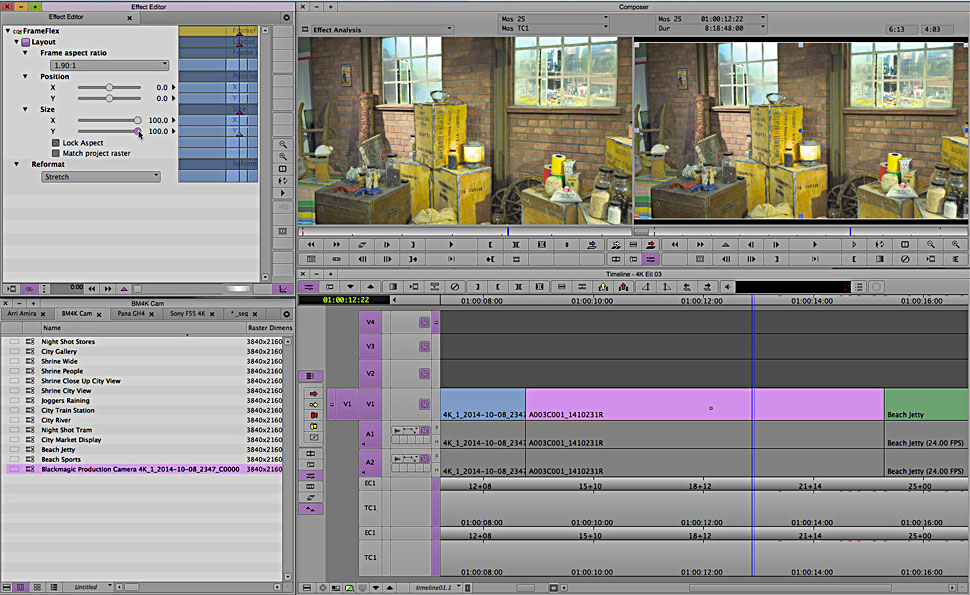This screenshot has height=595, width=970.
Task: Click the rewind button in Effect Editor
Action: [x=93, y=288]
